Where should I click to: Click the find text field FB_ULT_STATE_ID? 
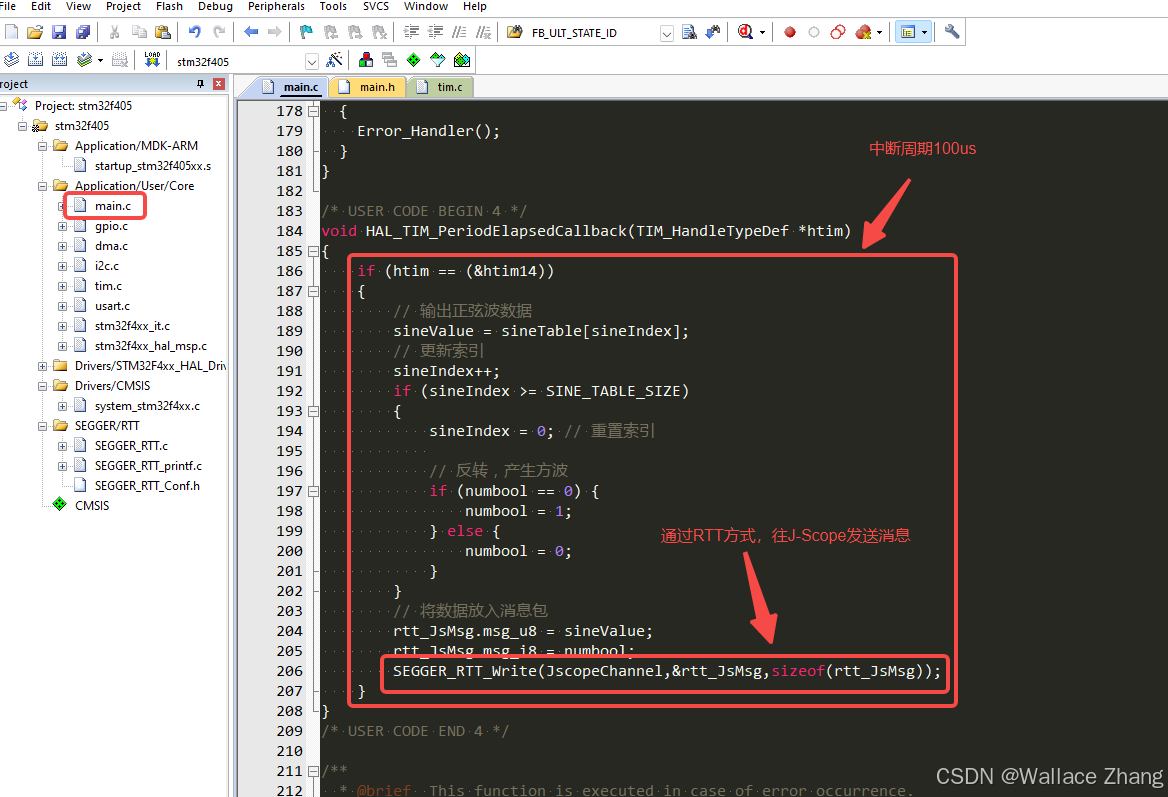click(592, 33)
